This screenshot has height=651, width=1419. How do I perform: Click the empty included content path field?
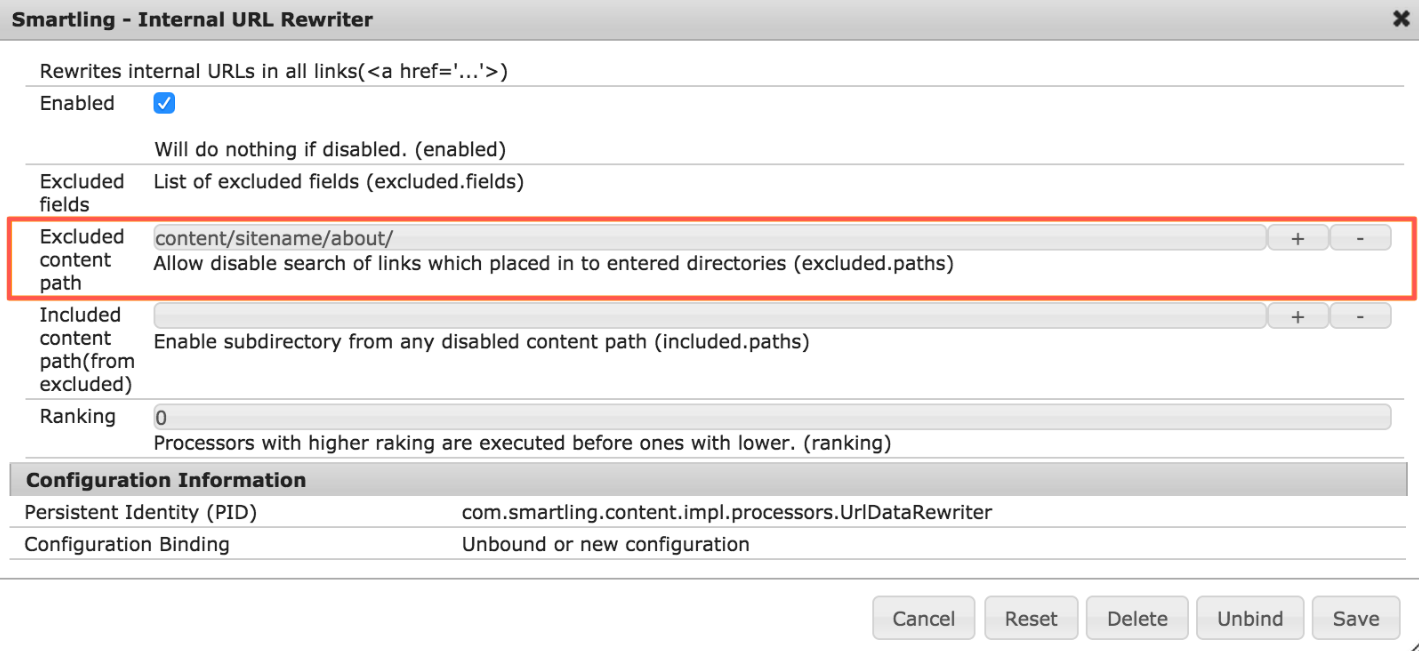click(600, 315)
